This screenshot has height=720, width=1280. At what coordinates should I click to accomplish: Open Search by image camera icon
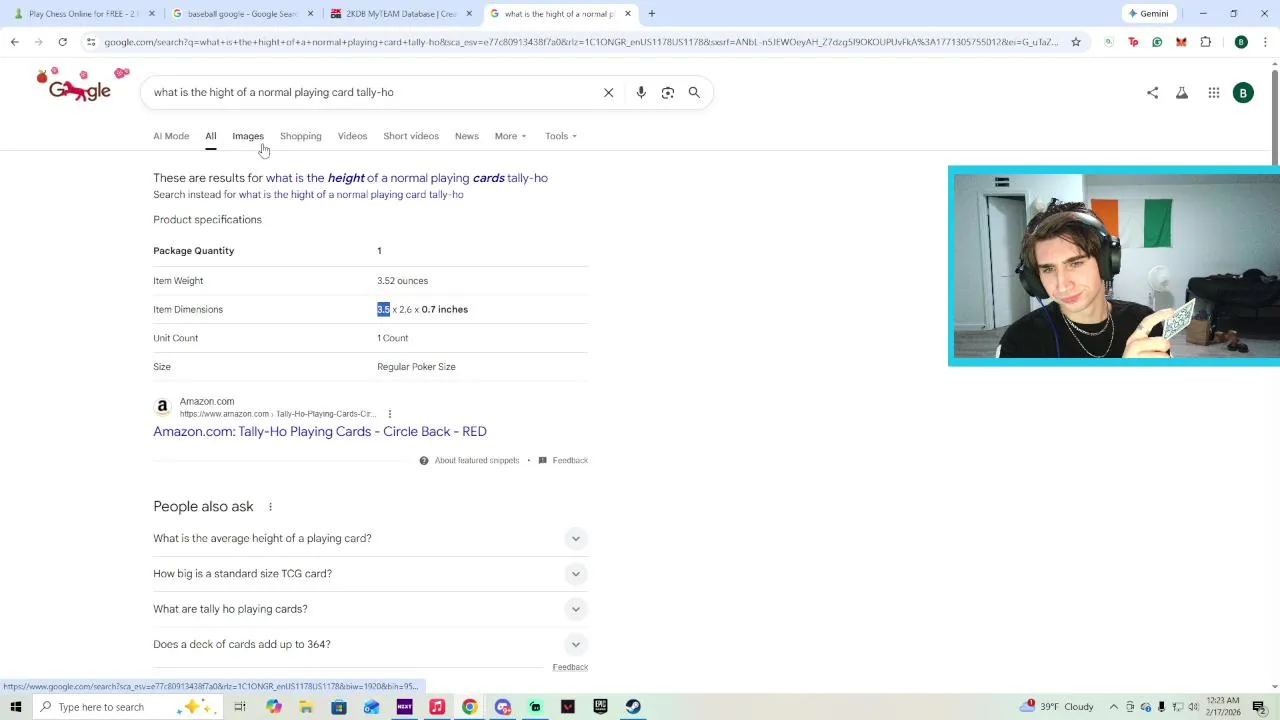[x=668, y=92]
